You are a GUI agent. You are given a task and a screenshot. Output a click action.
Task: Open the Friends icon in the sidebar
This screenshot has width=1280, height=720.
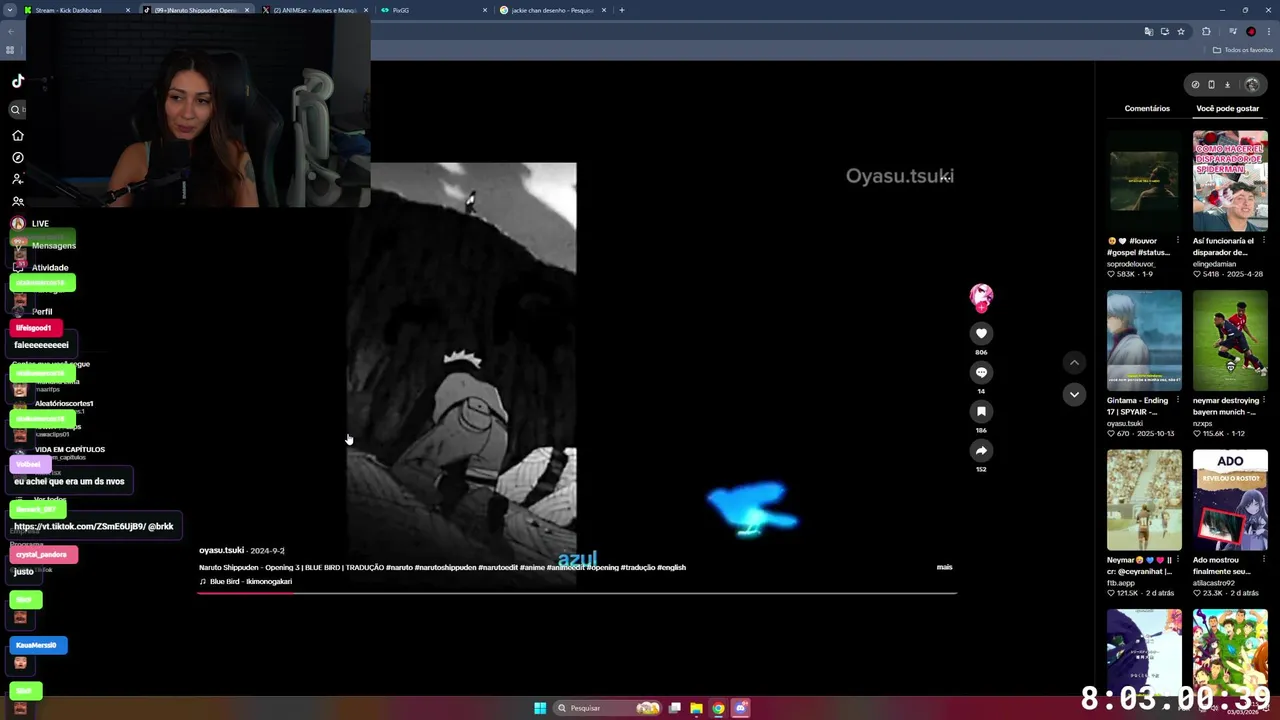pyautogui.click(x=17, y=201)
